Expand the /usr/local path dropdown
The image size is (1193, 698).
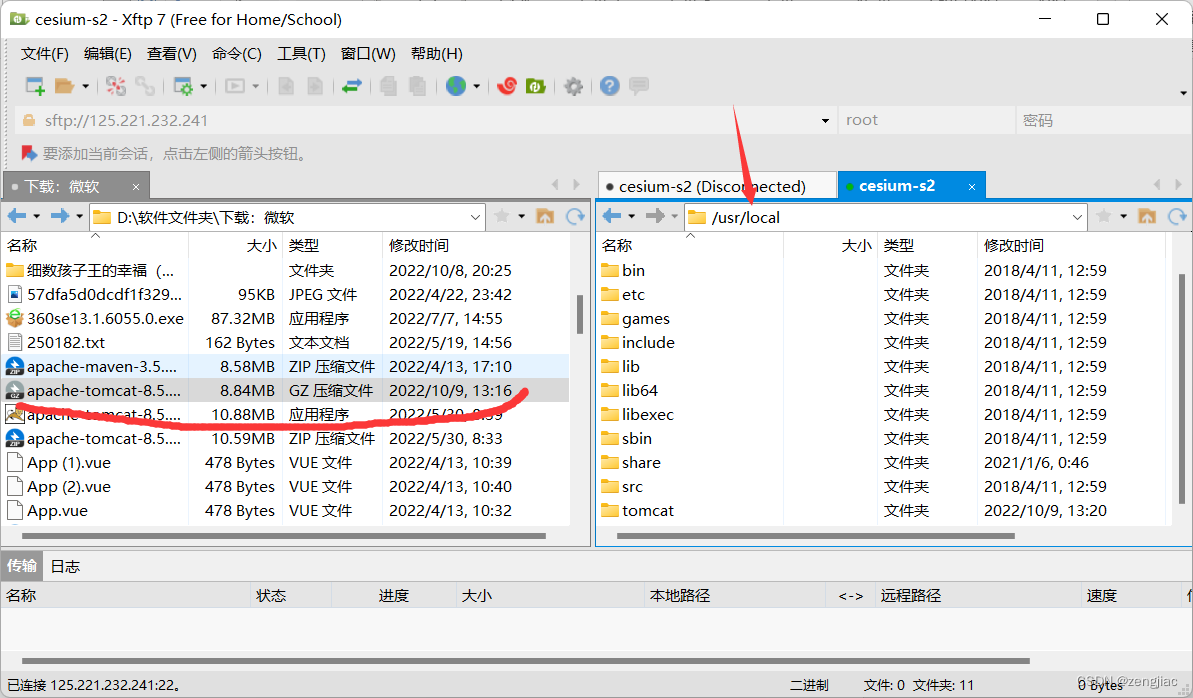coord(1077,218)
